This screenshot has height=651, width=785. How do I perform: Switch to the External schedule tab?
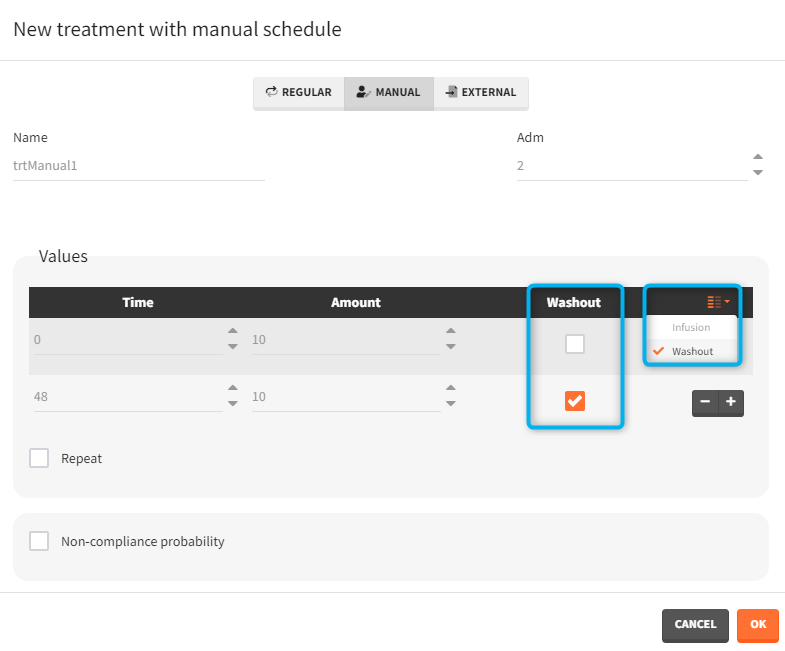click(481, 92)
